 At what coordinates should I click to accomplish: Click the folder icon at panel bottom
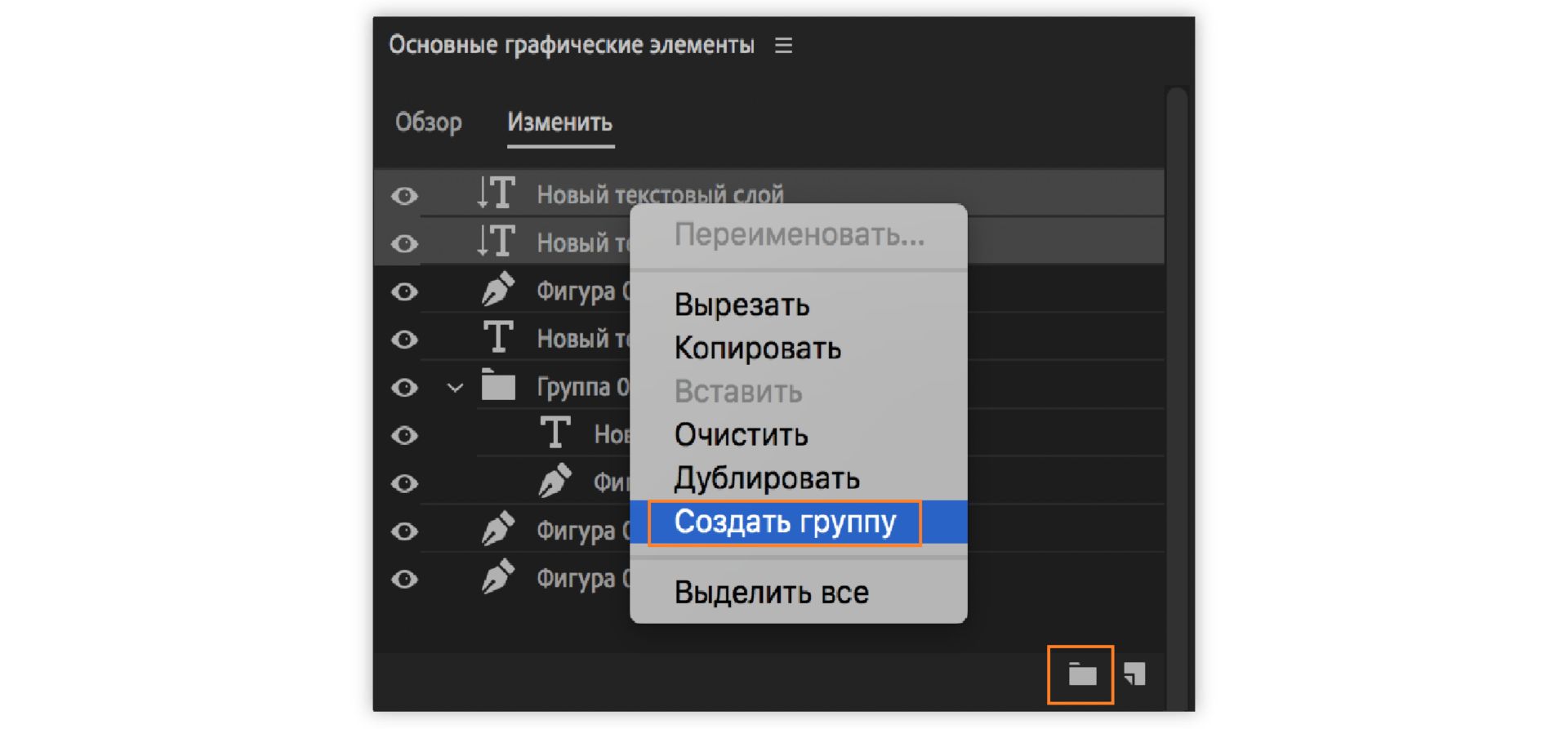[x=1082, y=674]
